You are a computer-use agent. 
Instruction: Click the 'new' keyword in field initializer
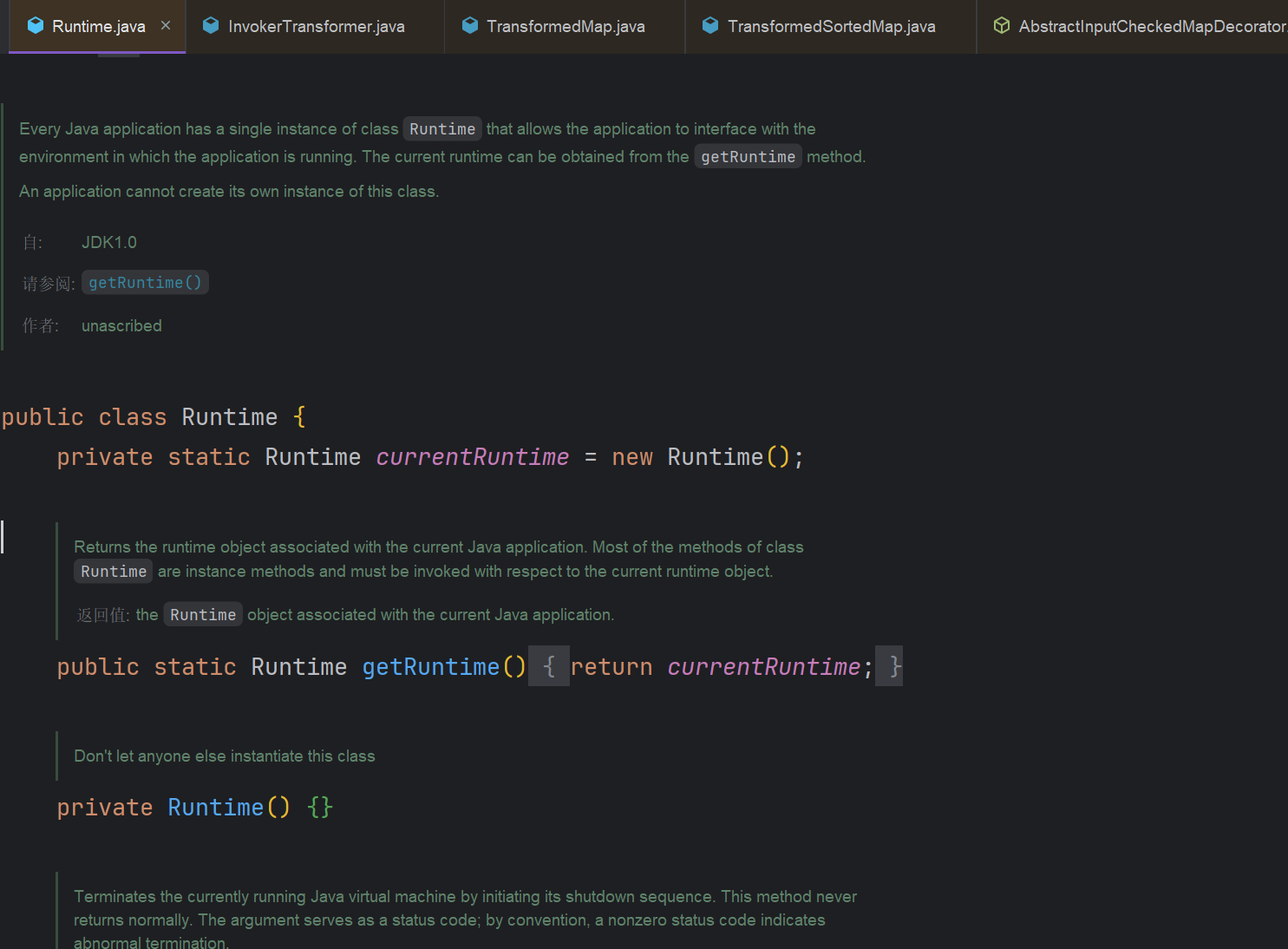[632, 457]
